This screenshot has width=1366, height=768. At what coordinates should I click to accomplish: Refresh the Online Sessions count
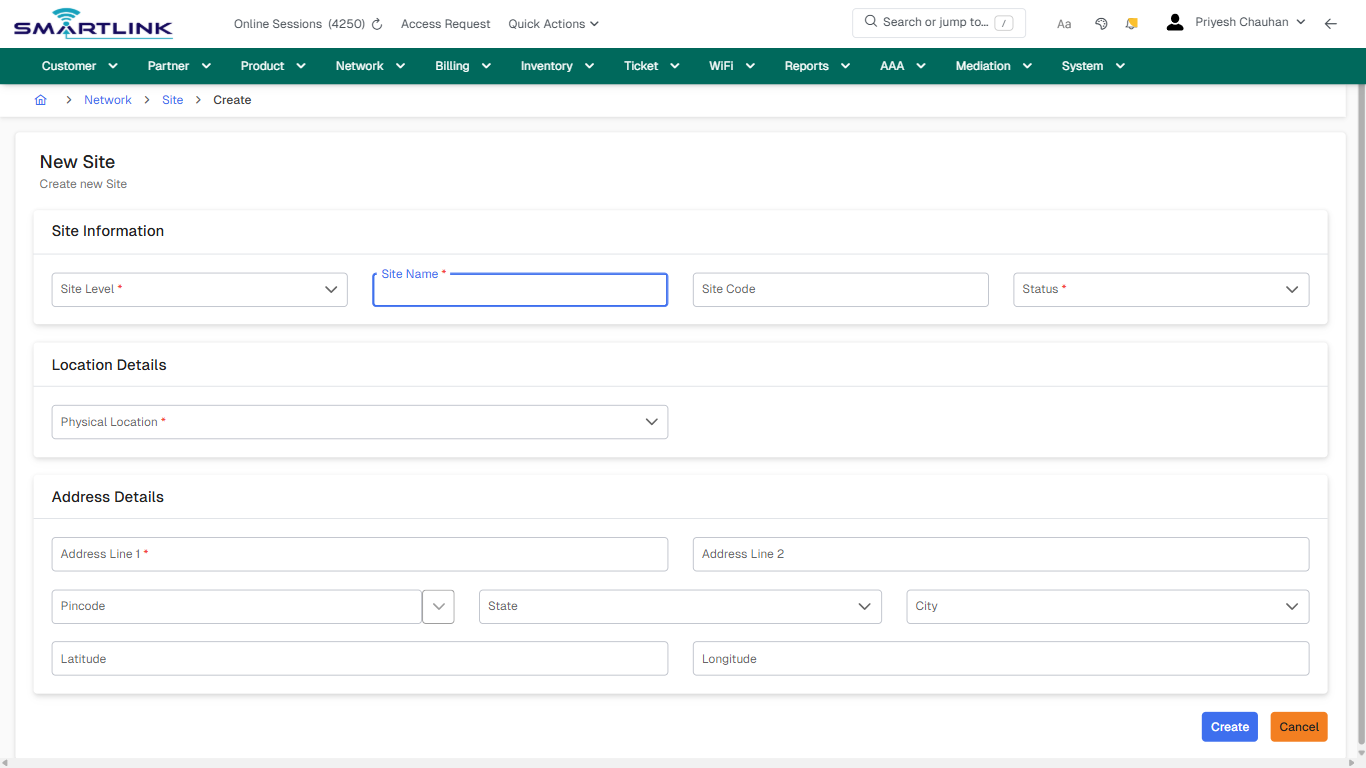378,23
